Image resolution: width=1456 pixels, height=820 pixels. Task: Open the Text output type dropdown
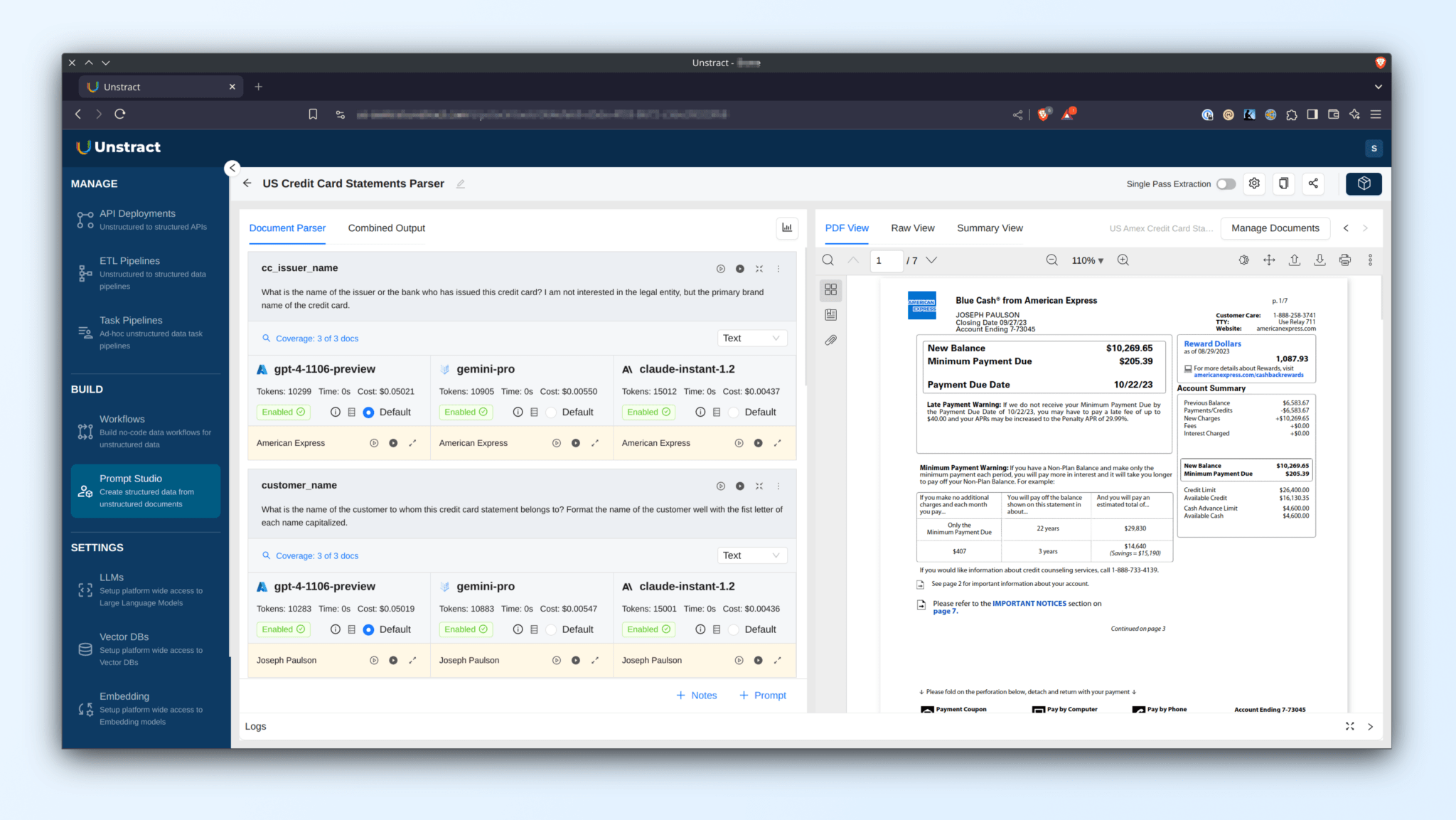point(751,337)
